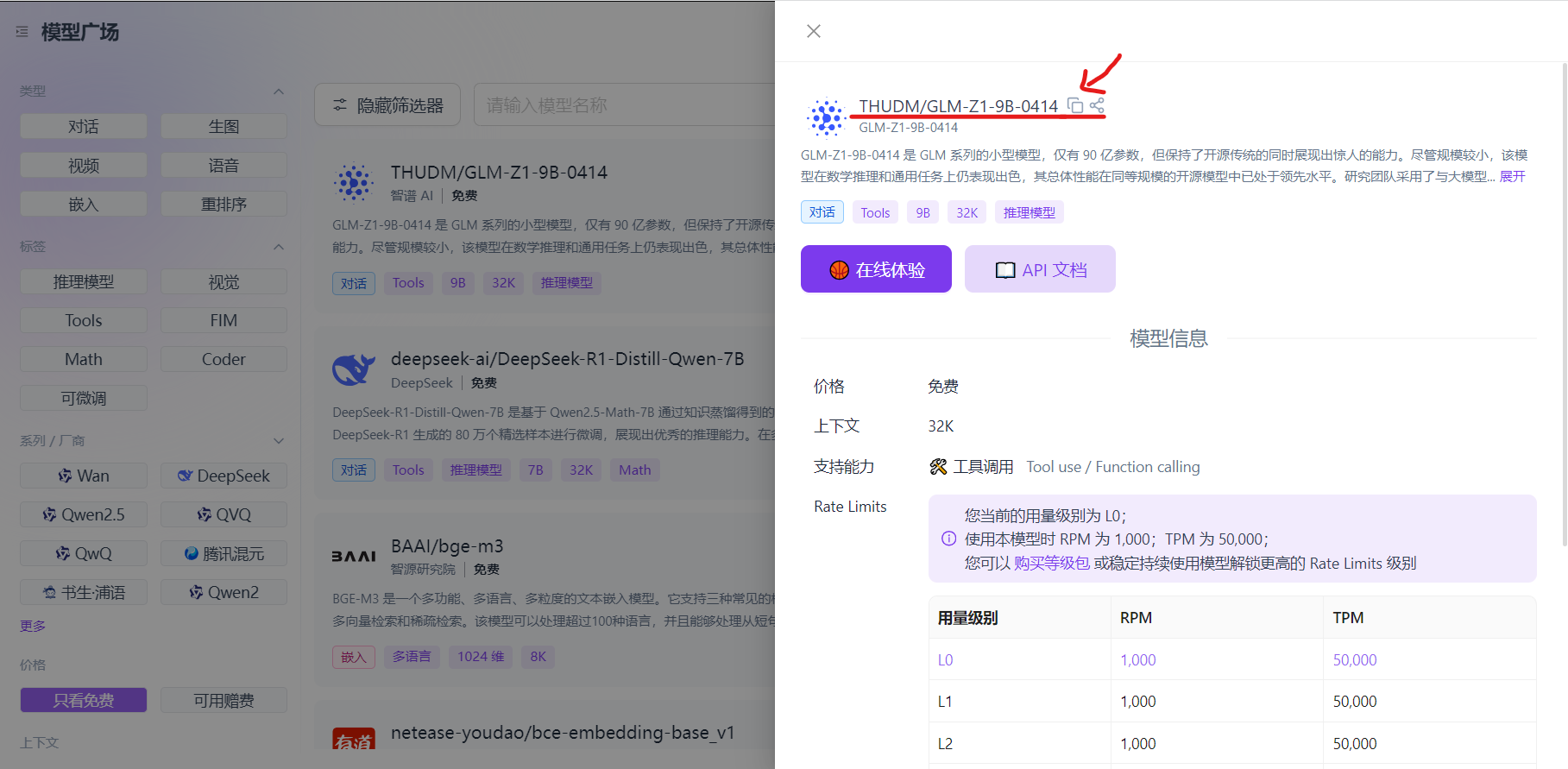Select DeepSeek vendor filter in sidebar

click(224, 476)
